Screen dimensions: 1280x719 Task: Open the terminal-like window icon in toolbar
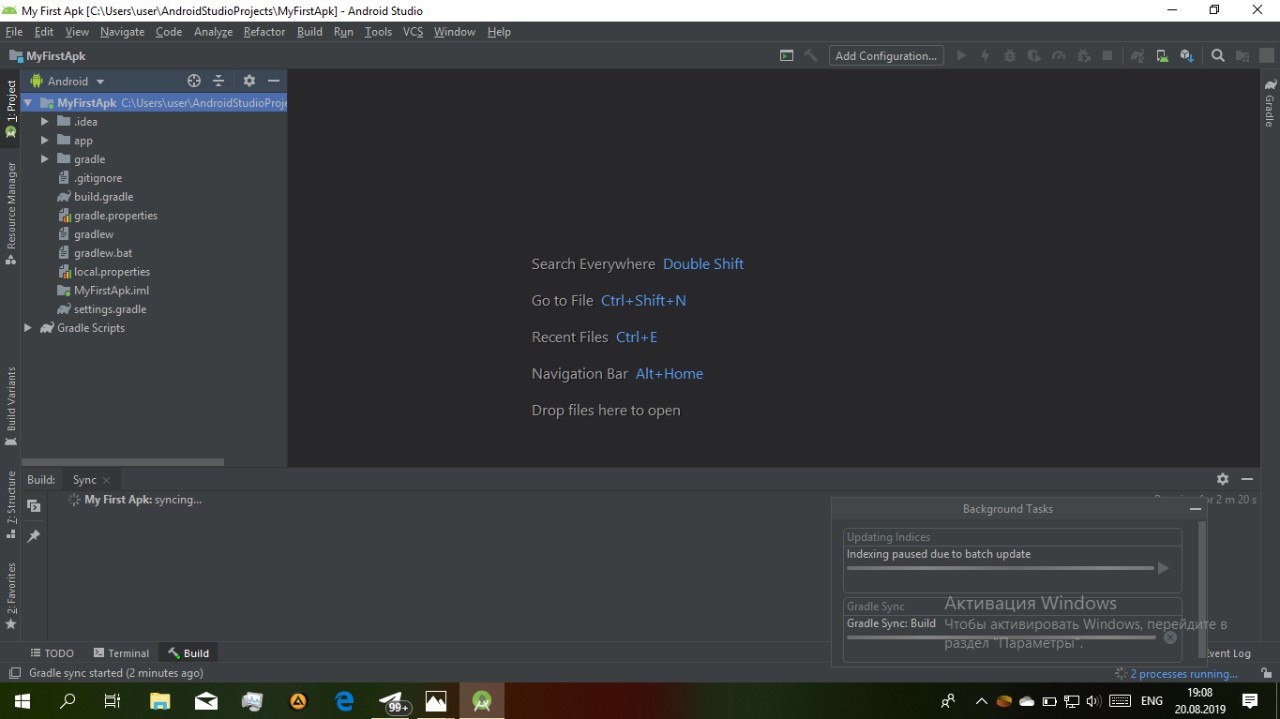coord(787,56)
